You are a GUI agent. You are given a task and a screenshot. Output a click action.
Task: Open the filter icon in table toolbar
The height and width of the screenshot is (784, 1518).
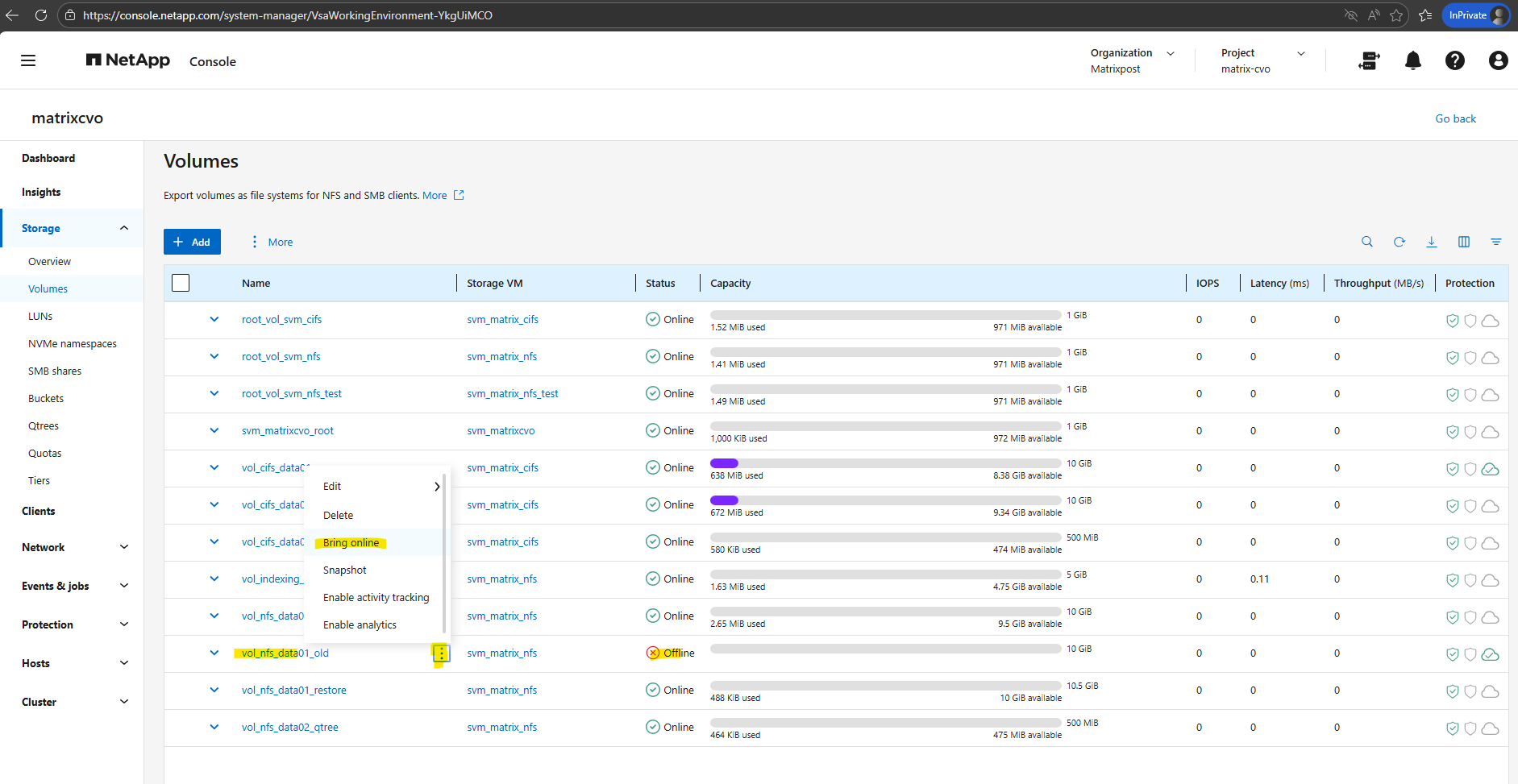tap(1495, 242)
